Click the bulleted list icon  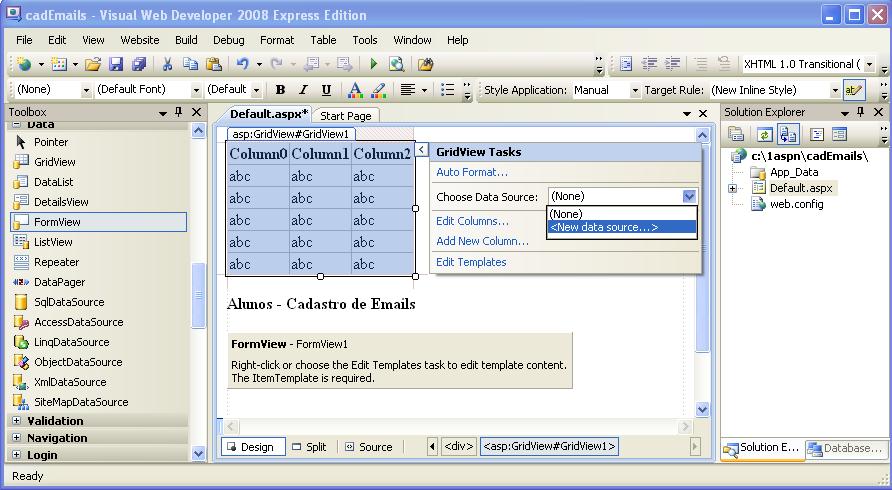click(448, 90)
